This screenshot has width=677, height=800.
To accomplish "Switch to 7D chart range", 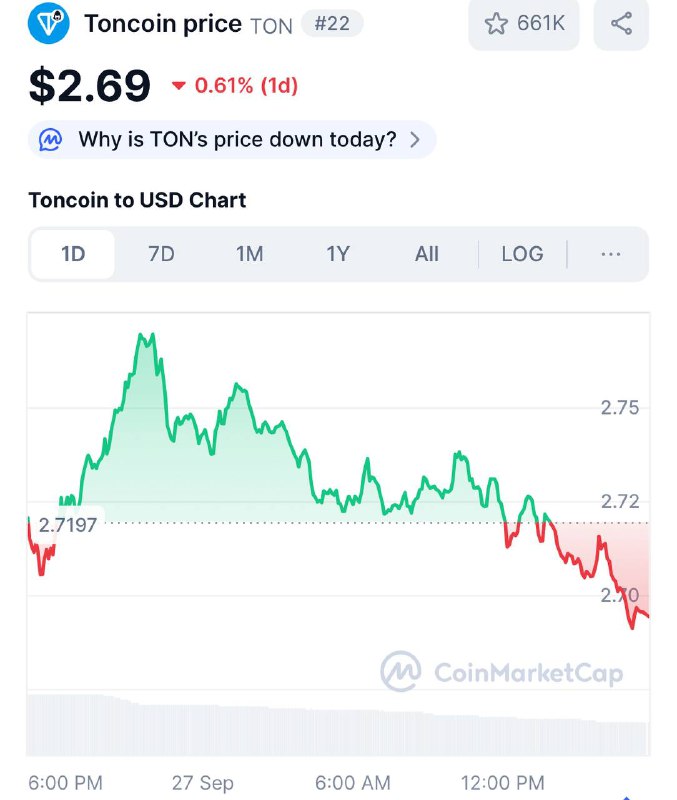I will pyautogui.click(x=161, y=254).
